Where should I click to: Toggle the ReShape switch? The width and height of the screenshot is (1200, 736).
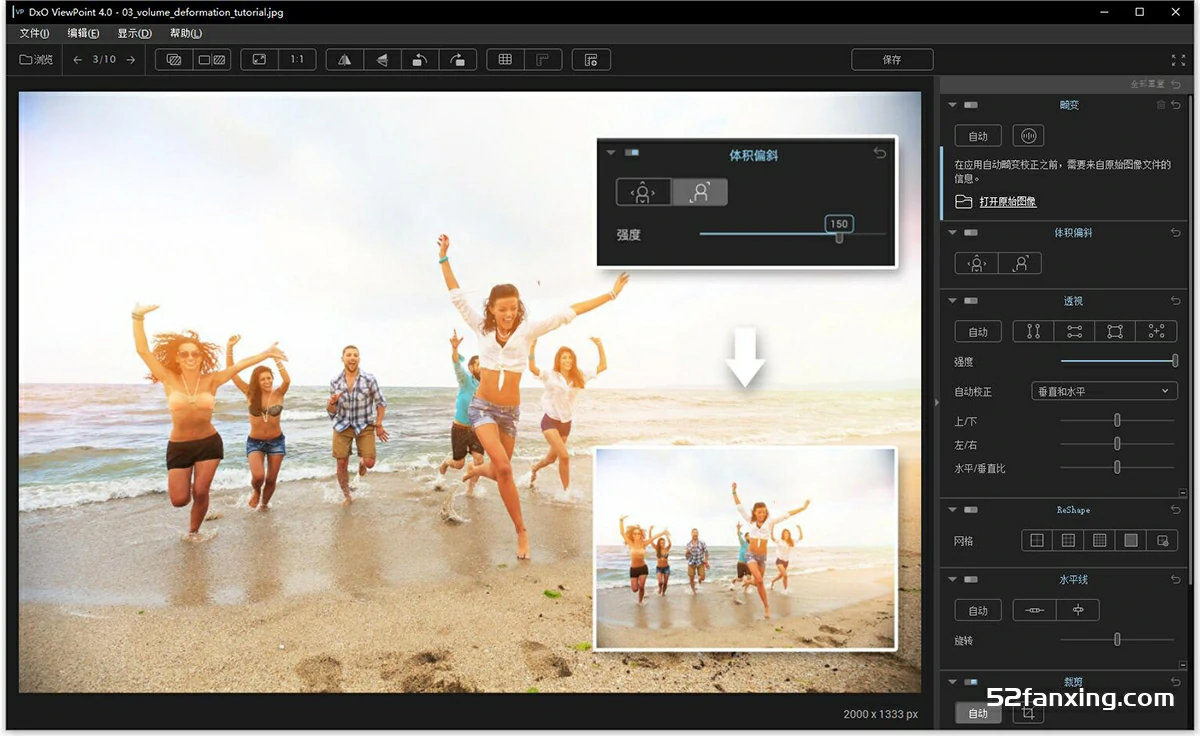pos(971,510)
